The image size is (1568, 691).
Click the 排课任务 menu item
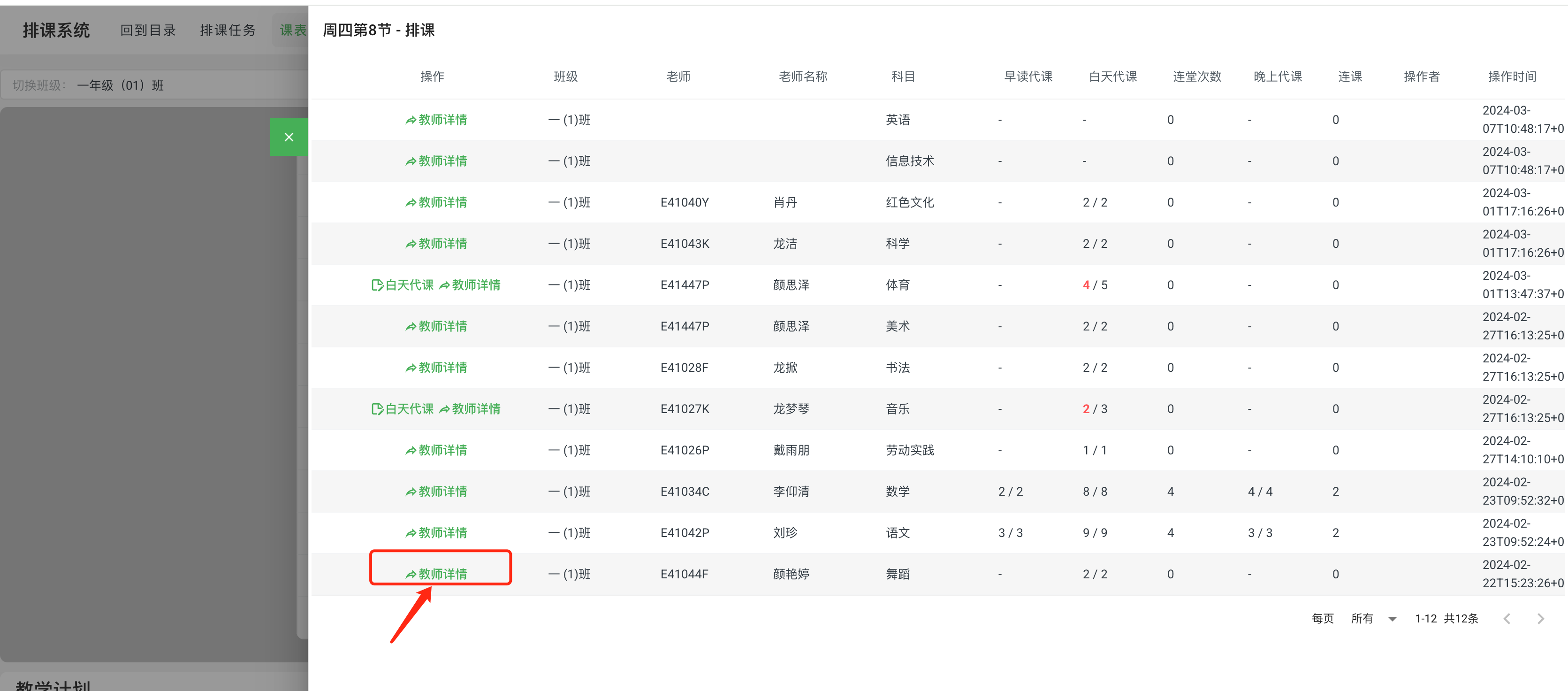click(228, 29)
